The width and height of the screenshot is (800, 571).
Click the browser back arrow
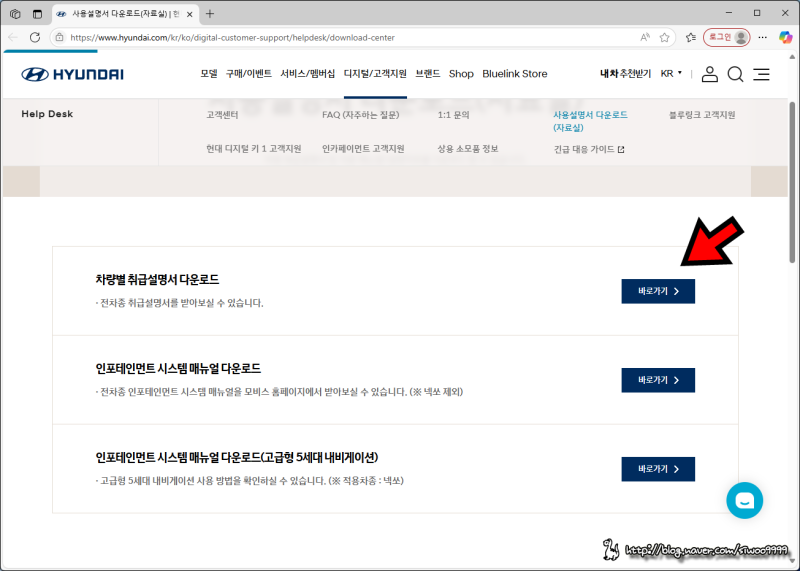point(13,37)
